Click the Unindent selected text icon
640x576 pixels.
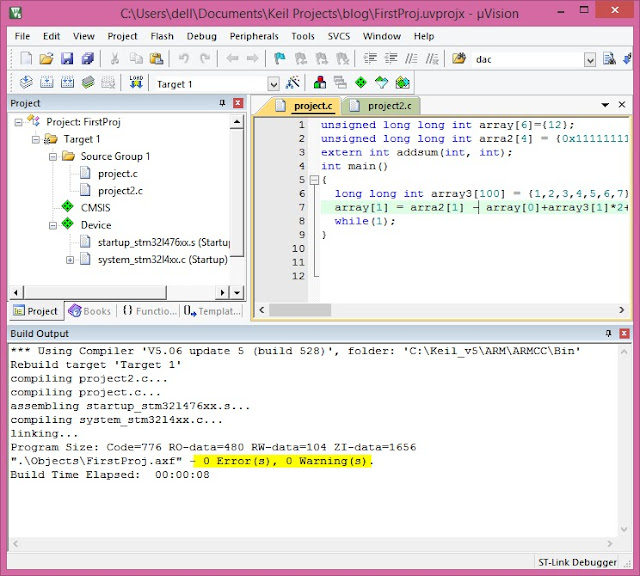pos(391,59)
